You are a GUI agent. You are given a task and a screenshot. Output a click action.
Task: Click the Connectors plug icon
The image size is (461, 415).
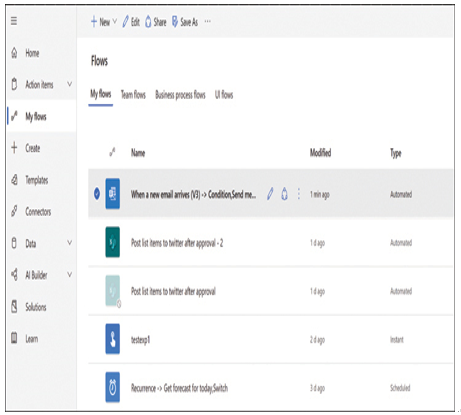coord(14,211)
